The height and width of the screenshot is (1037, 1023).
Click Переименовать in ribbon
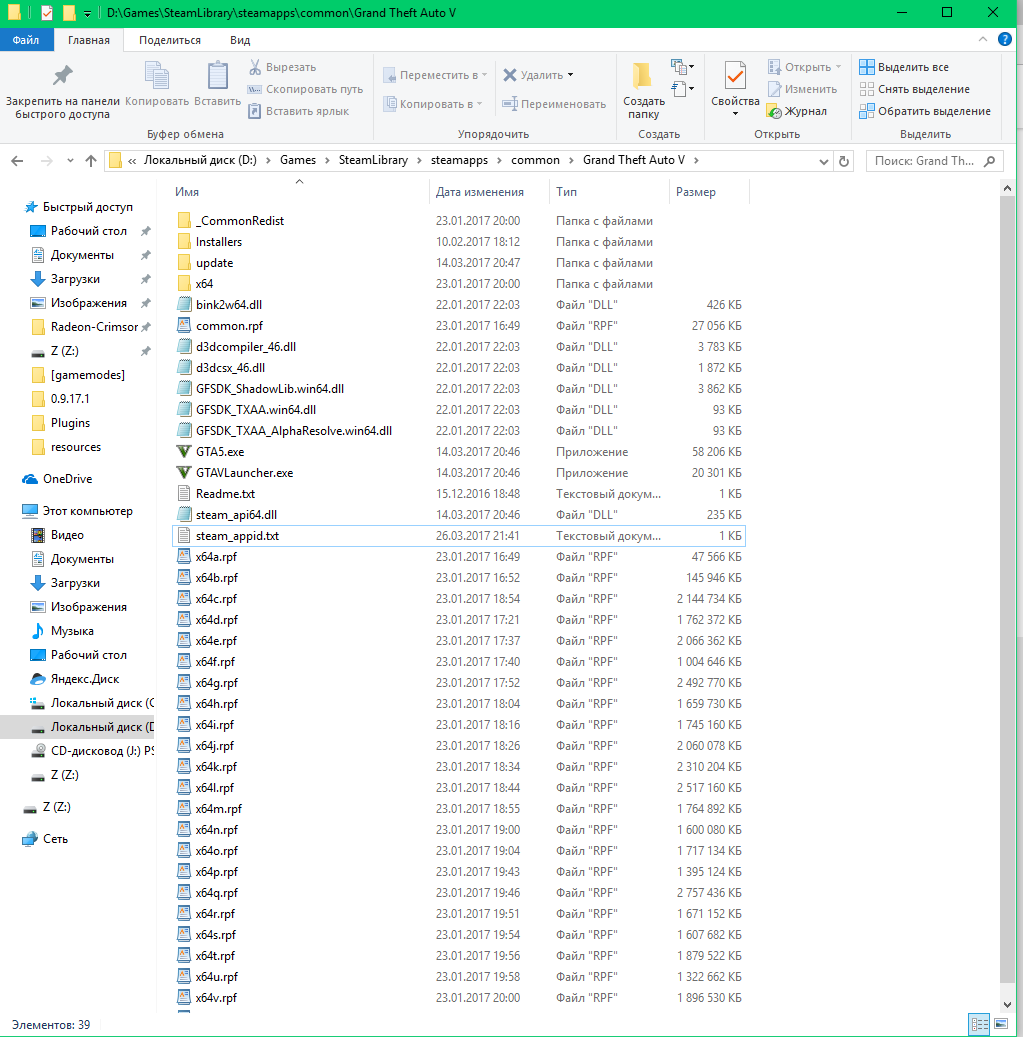pos(554,104)
